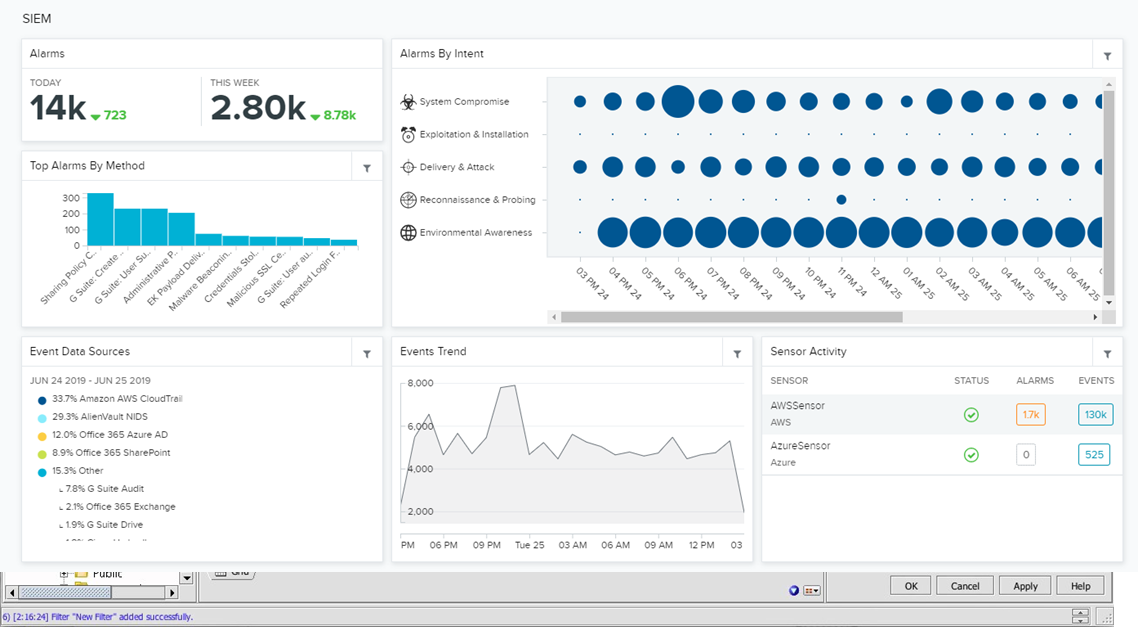Click the Reconnaissance & Probing bubble at 11 PM
Viewport: 1138px width, 627px height.
click(841, 200)
